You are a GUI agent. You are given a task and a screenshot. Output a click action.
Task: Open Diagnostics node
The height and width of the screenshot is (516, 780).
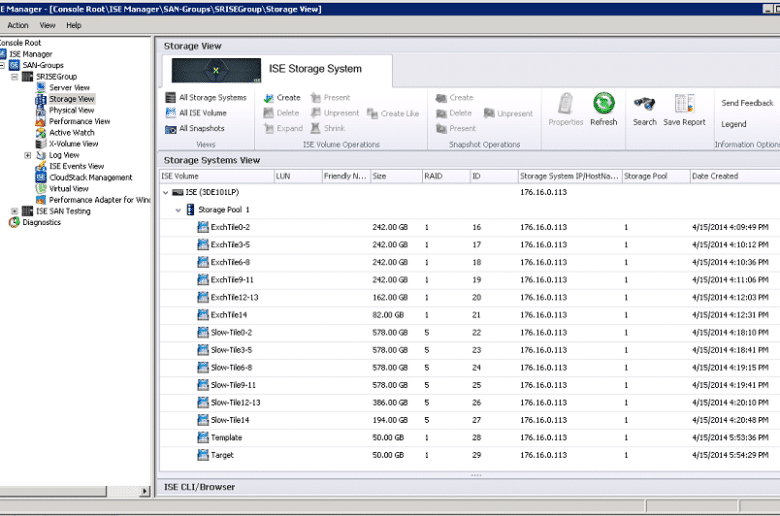(41, 222)
